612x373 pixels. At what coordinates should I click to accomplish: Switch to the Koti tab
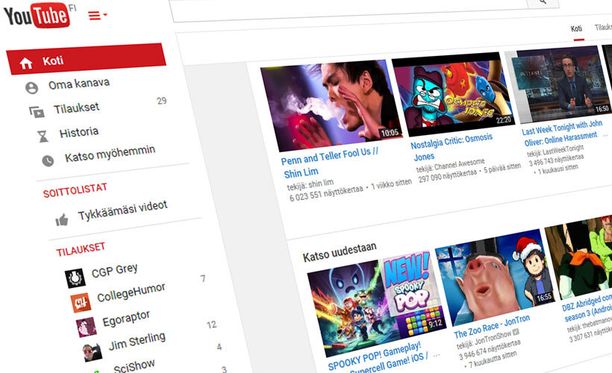pyautogui.click(x=576, y=28)
